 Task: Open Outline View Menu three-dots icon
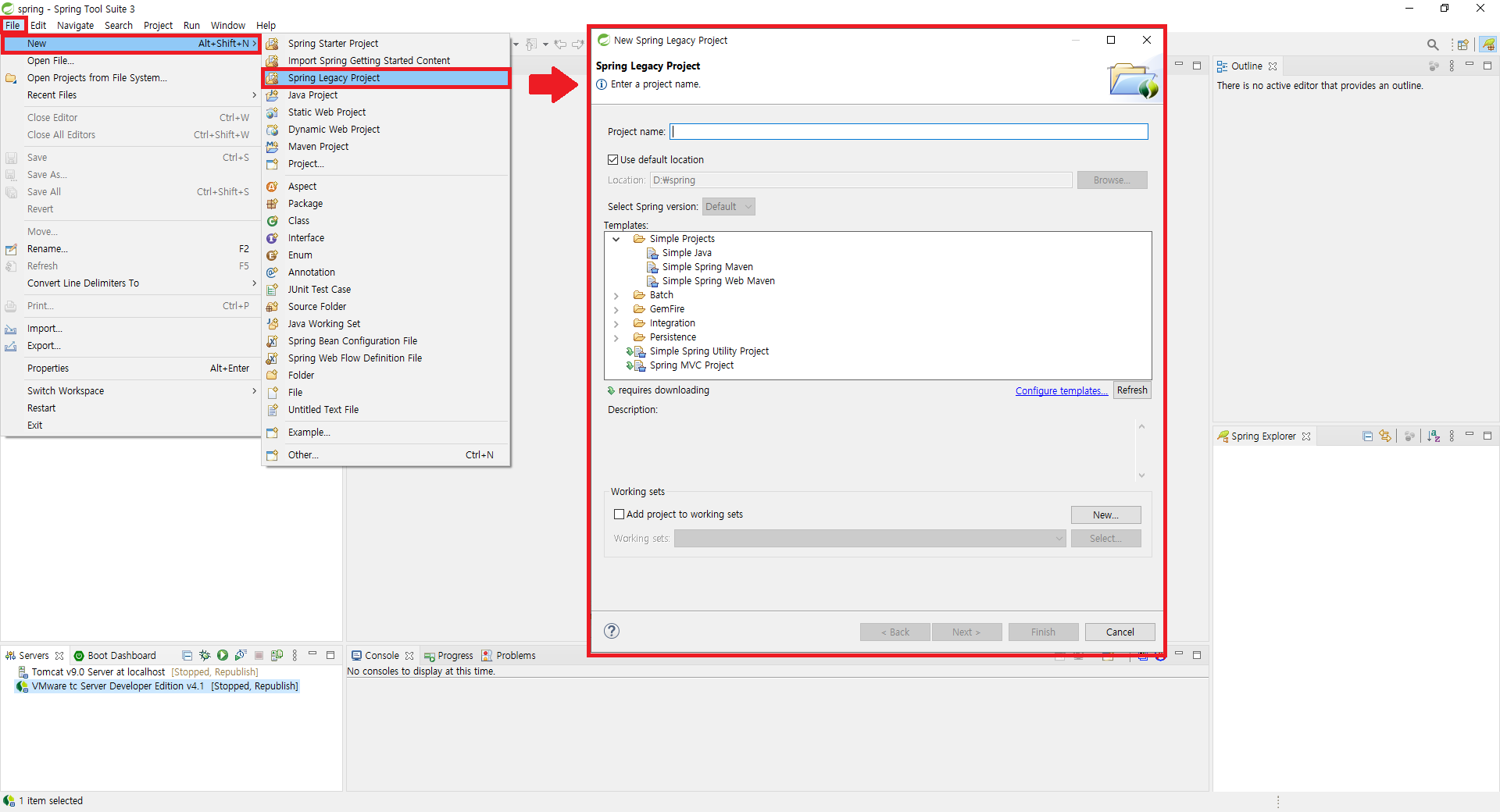click(1452, 66)
